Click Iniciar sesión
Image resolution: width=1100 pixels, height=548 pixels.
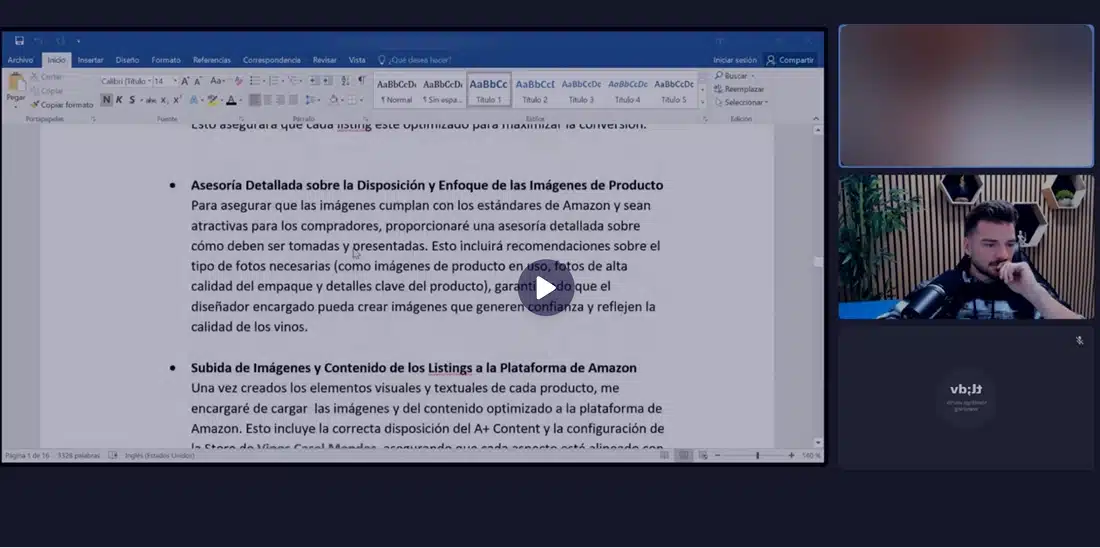735,60
